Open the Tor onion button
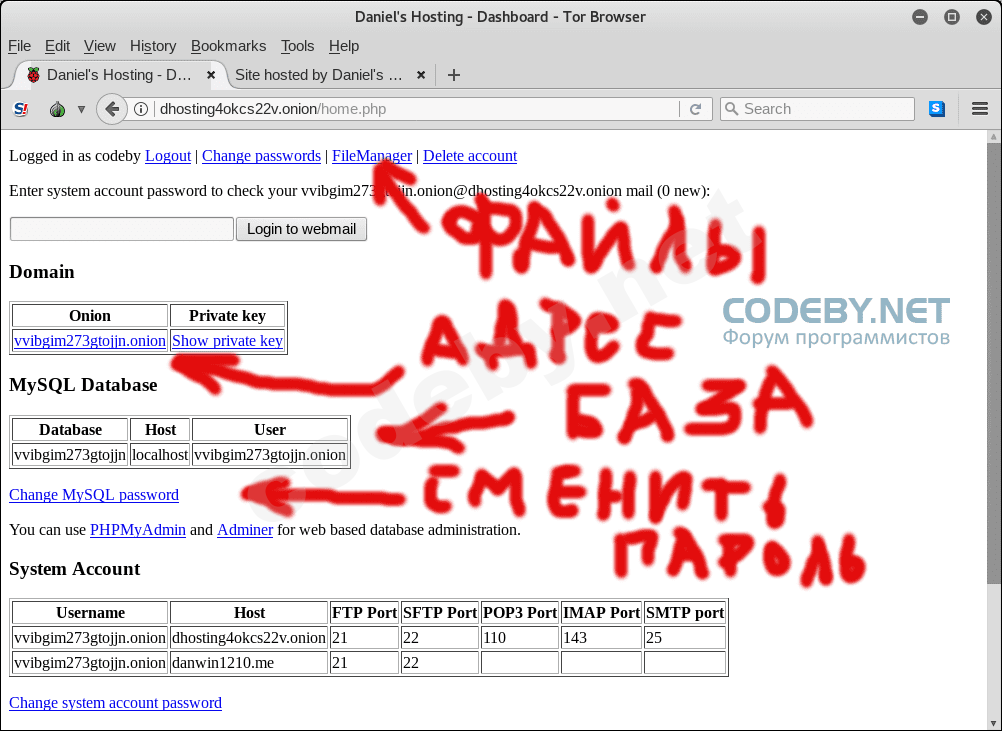This screenshot has height=731, width=1002. coord(58,109)
